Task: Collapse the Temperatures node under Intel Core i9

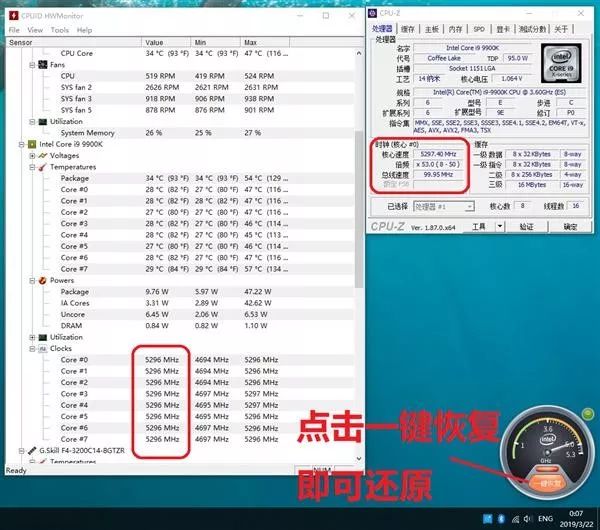Action: [33, 167]
